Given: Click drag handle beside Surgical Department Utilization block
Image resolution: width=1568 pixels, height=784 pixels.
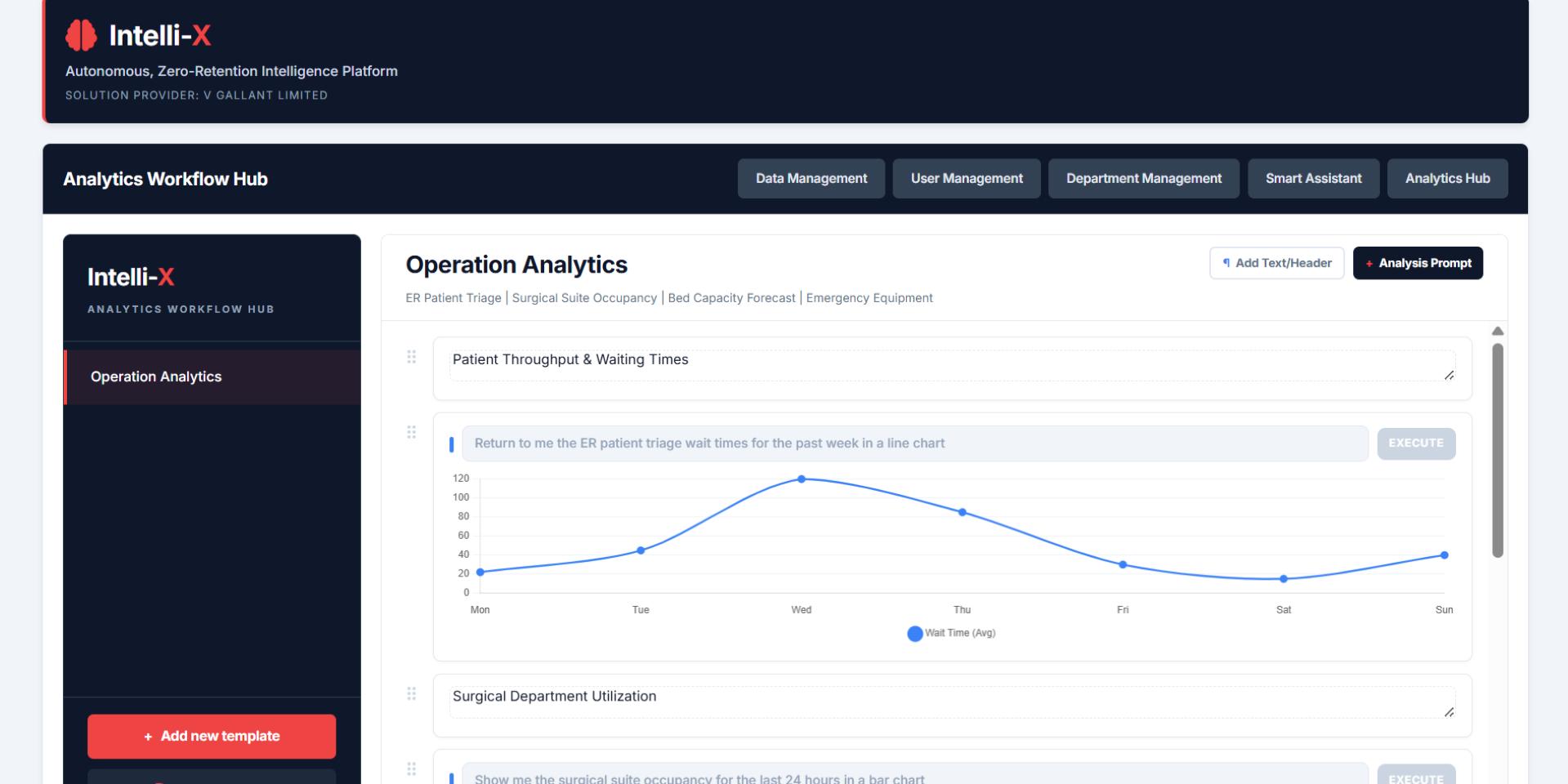Looking at the screenshot, I should point(412,693).
